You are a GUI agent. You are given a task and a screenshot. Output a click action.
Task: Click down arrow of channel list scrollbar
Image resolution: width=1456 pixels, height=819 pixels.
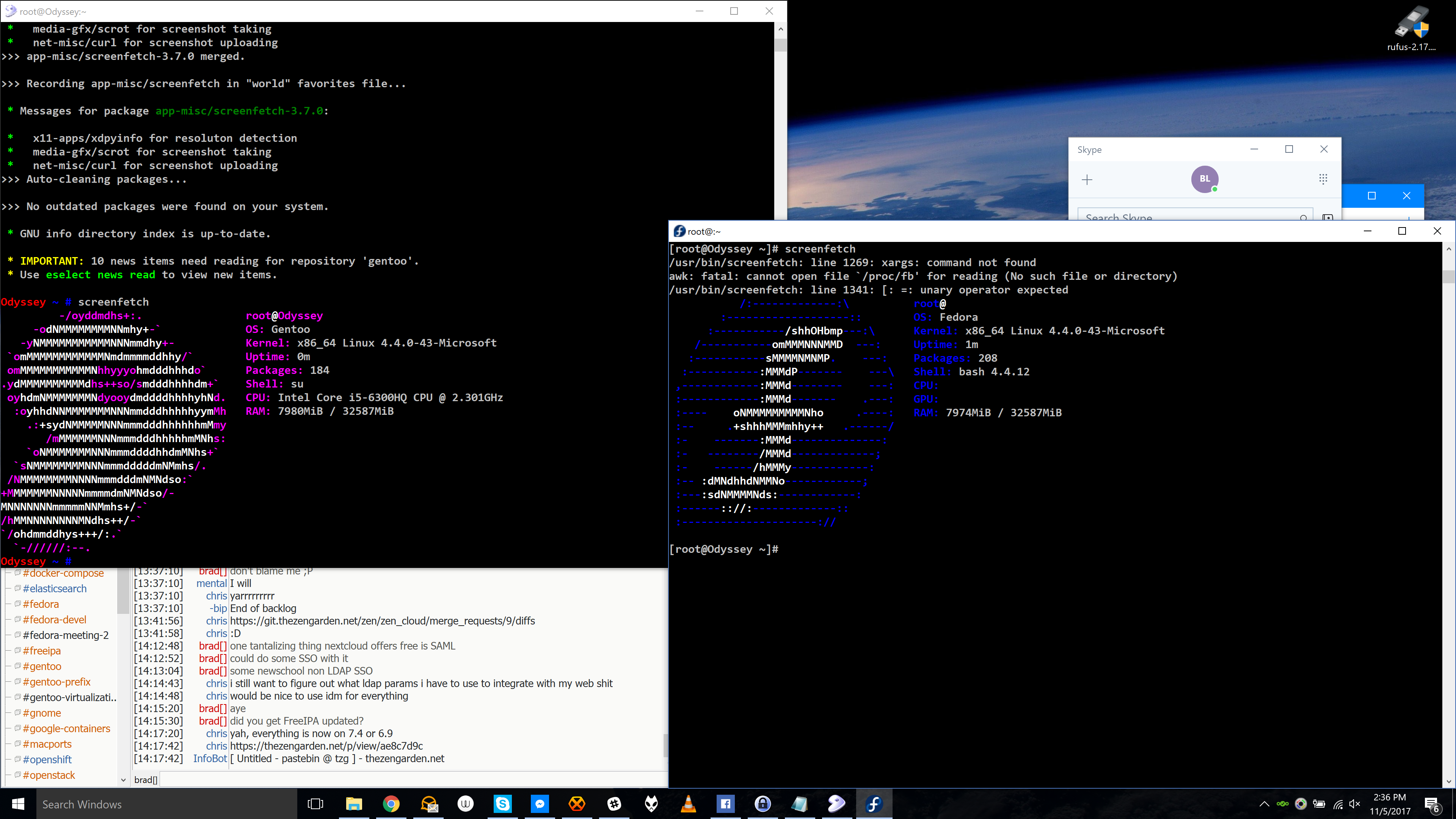pos(123,780)
